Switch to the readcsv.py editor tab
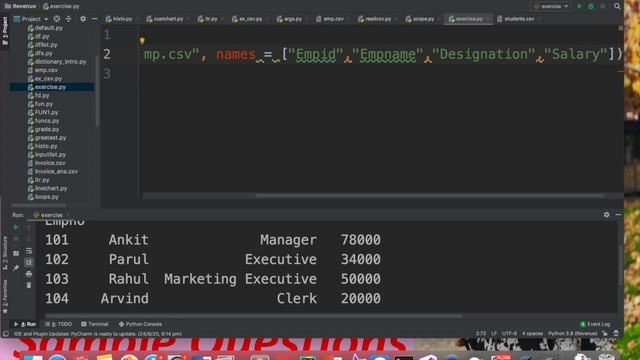The height and width of the screenshot is (360, 640). pos(378,19)
